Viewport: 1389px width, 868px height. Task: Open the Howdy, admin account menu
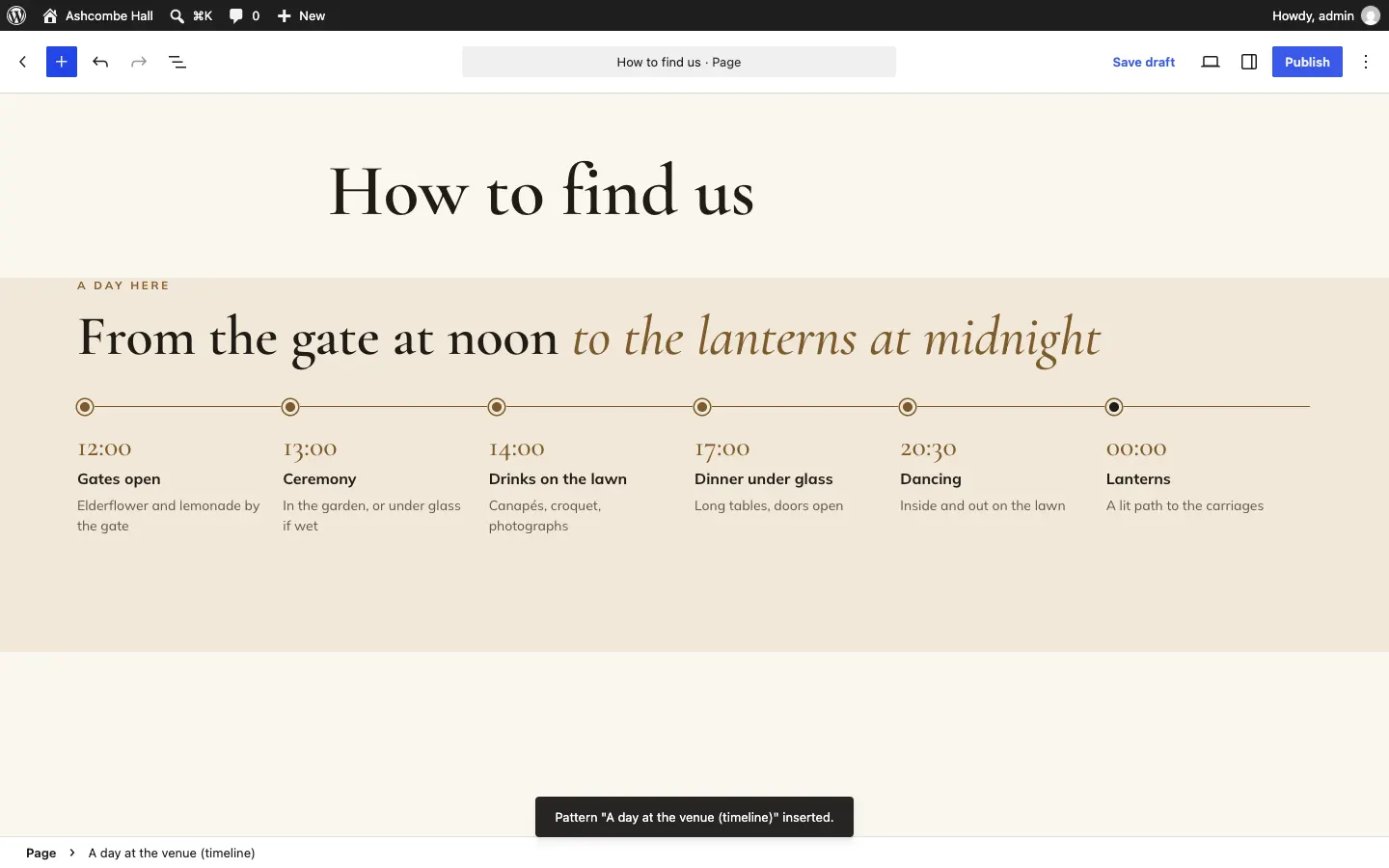(x=1325, y=15)
